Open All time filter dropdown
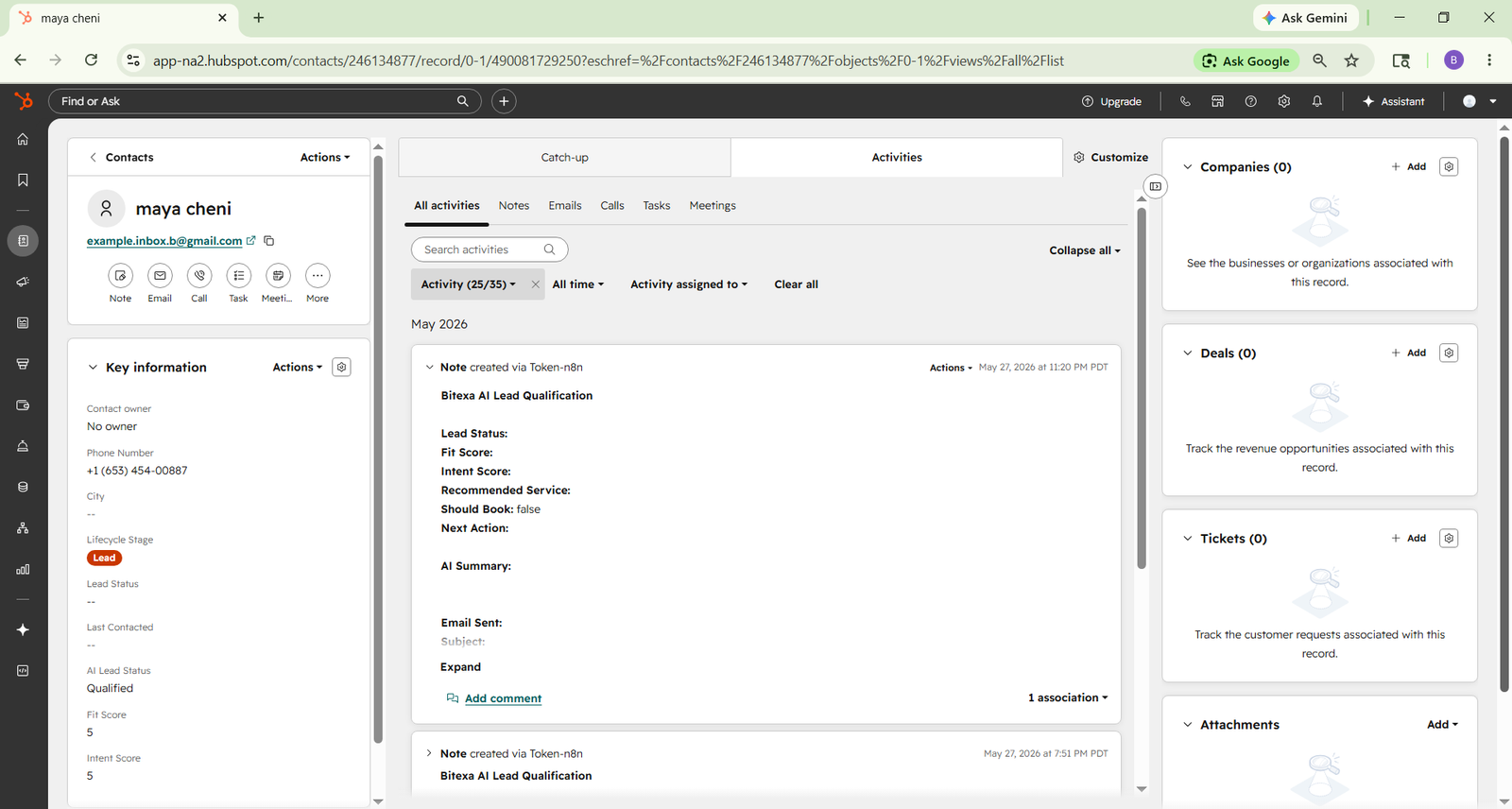 578,284
